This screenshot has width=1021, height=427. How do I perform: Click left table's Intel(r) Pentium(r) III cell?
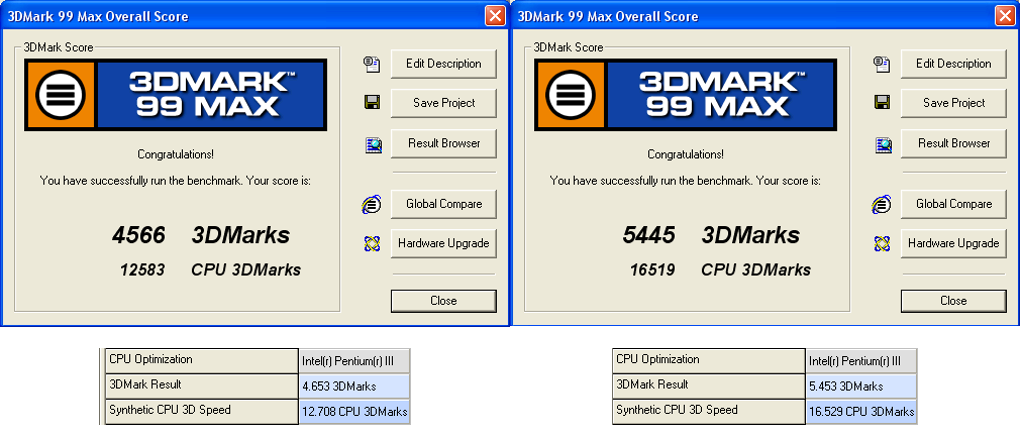(x=355, y=361)
